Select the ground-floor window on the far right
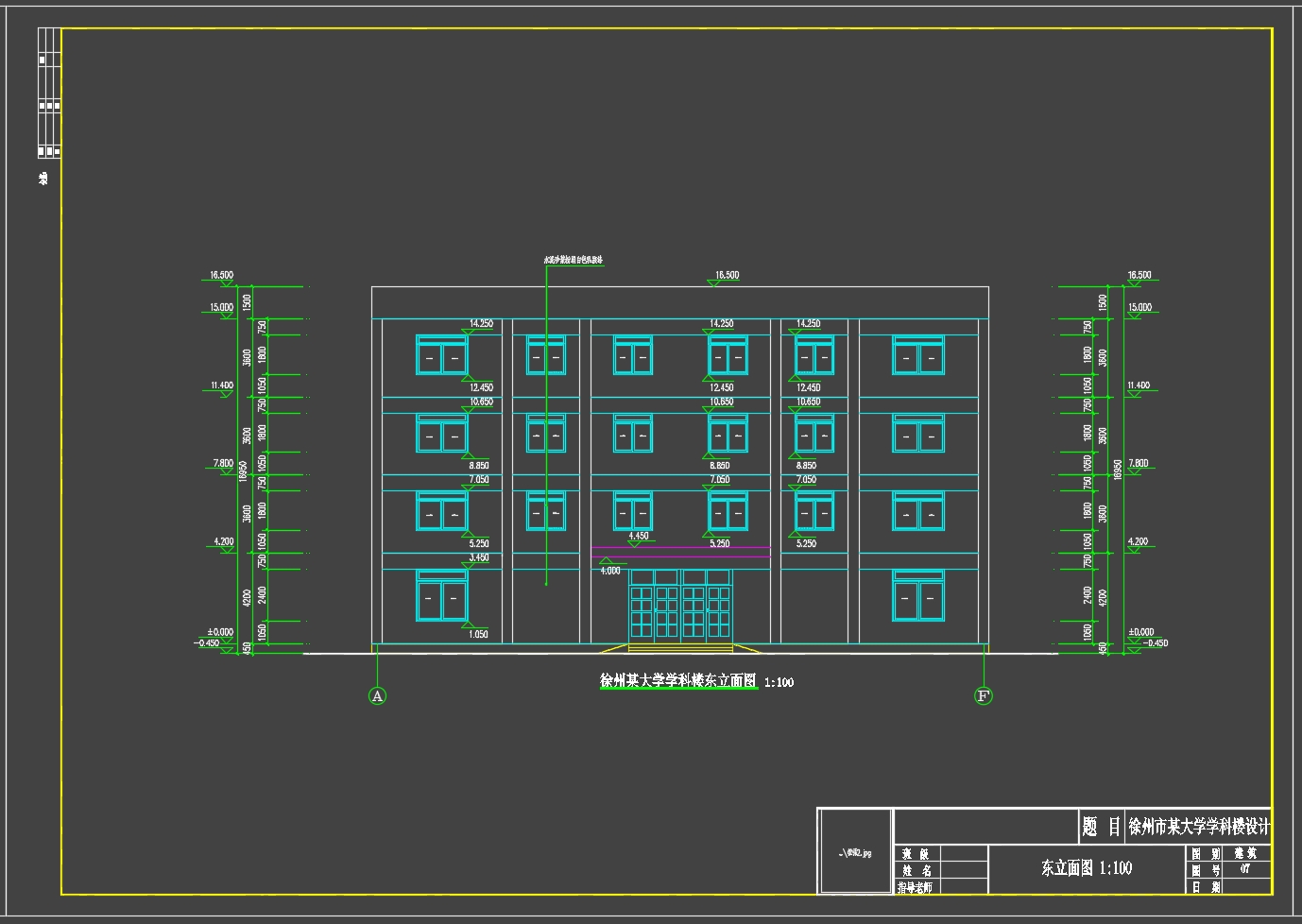The height and width of the screenshot is (924, 1302). [x=917, y=597]
